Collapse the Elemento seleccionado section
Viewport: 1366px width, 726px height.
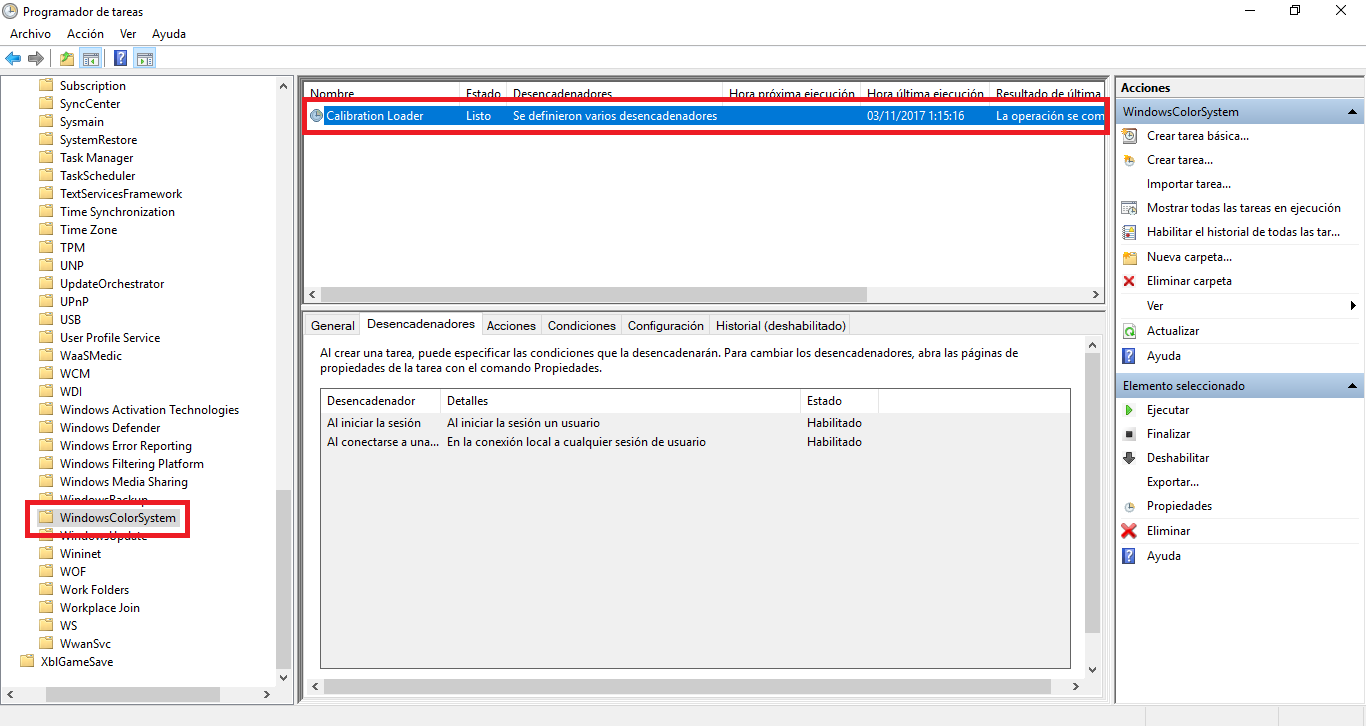point(1352,386)
